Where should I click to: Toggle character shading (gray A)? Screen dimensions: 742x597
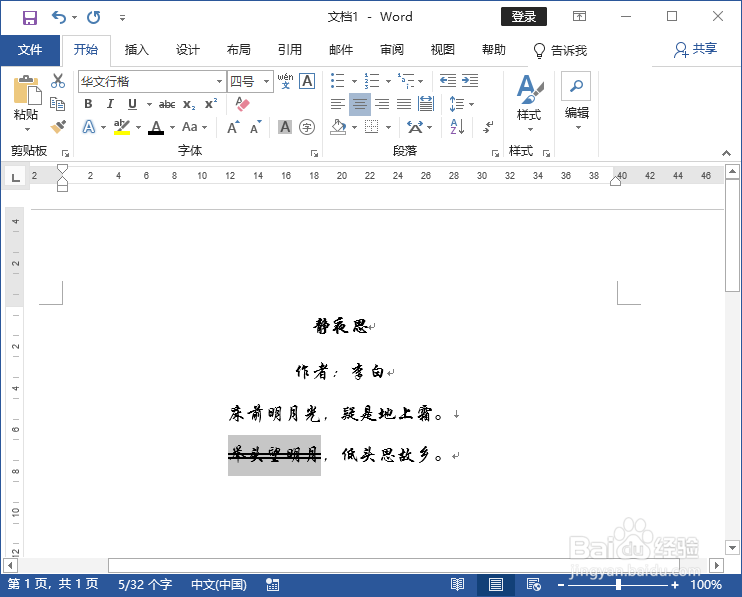tap(285, 127)
